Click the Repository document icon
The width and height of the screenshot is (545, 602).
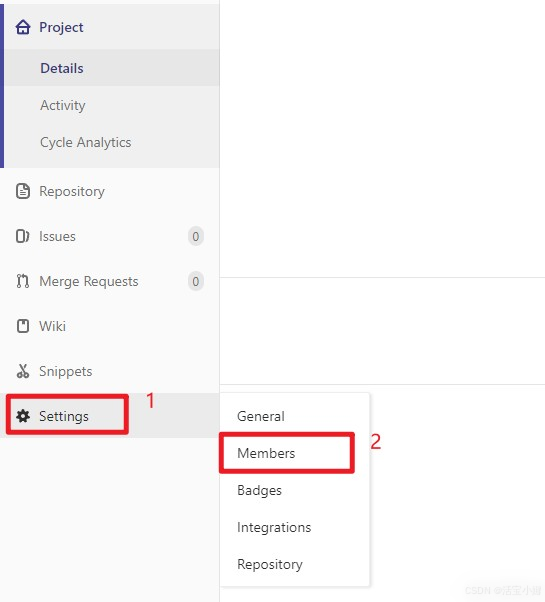(23, 191)
